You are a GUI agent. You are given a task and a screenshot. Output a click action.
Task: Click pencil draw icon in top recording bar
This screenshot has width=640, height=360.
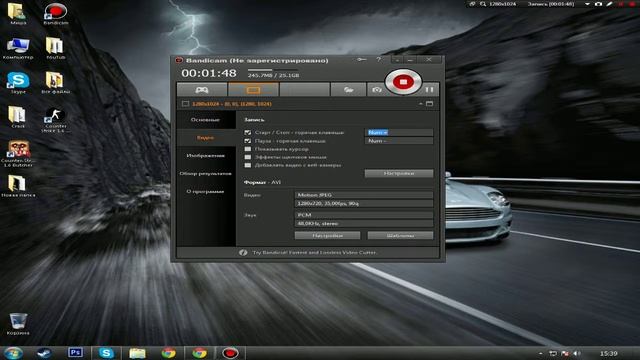coord(609,4)
